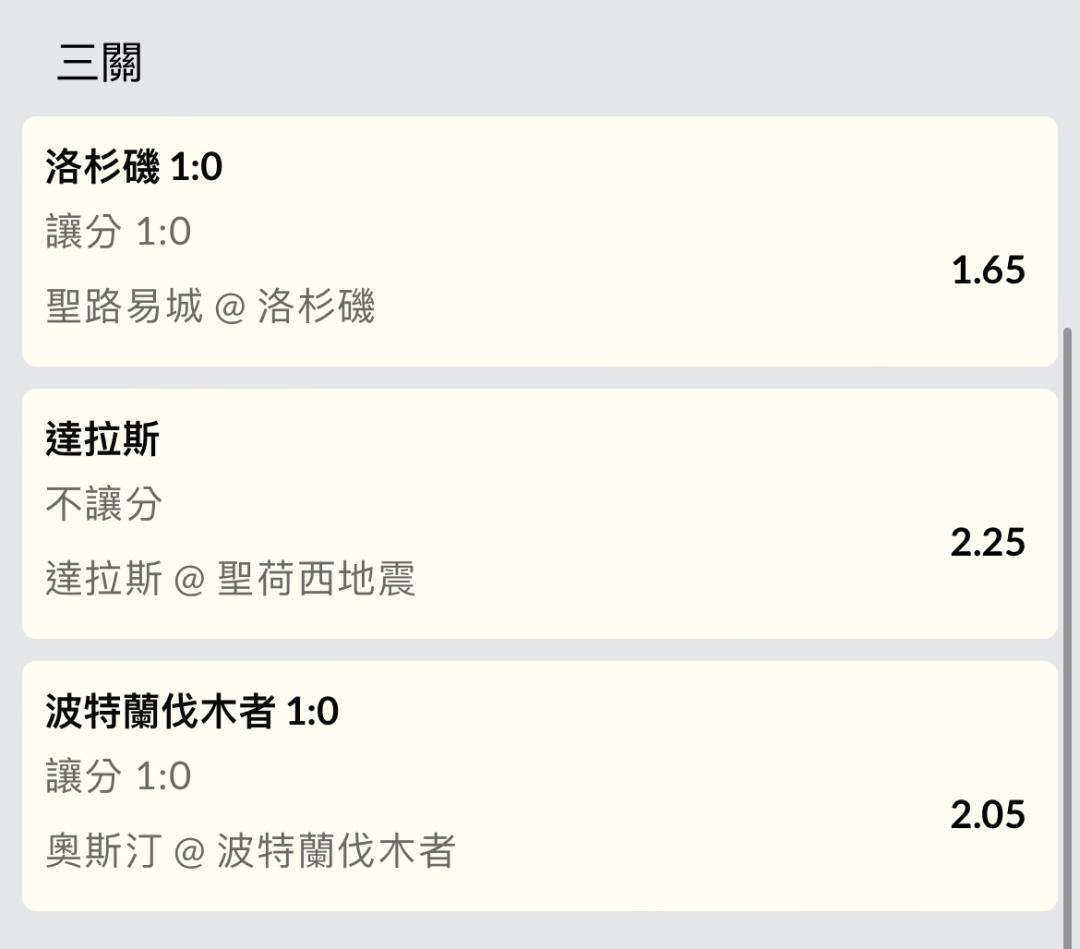Click the 三關 parlay heading

click(99, 62)
